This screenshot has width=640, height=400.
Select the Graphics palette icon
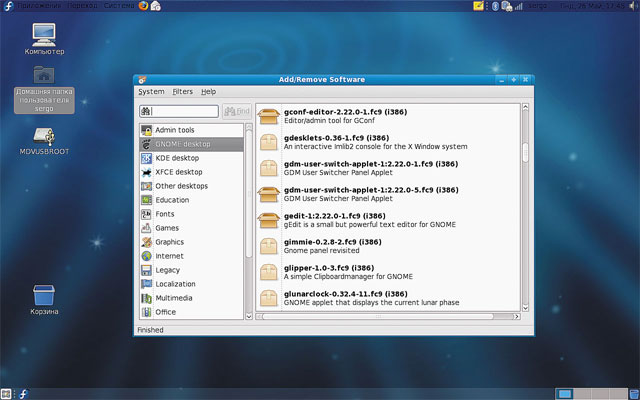click(147, 242)
